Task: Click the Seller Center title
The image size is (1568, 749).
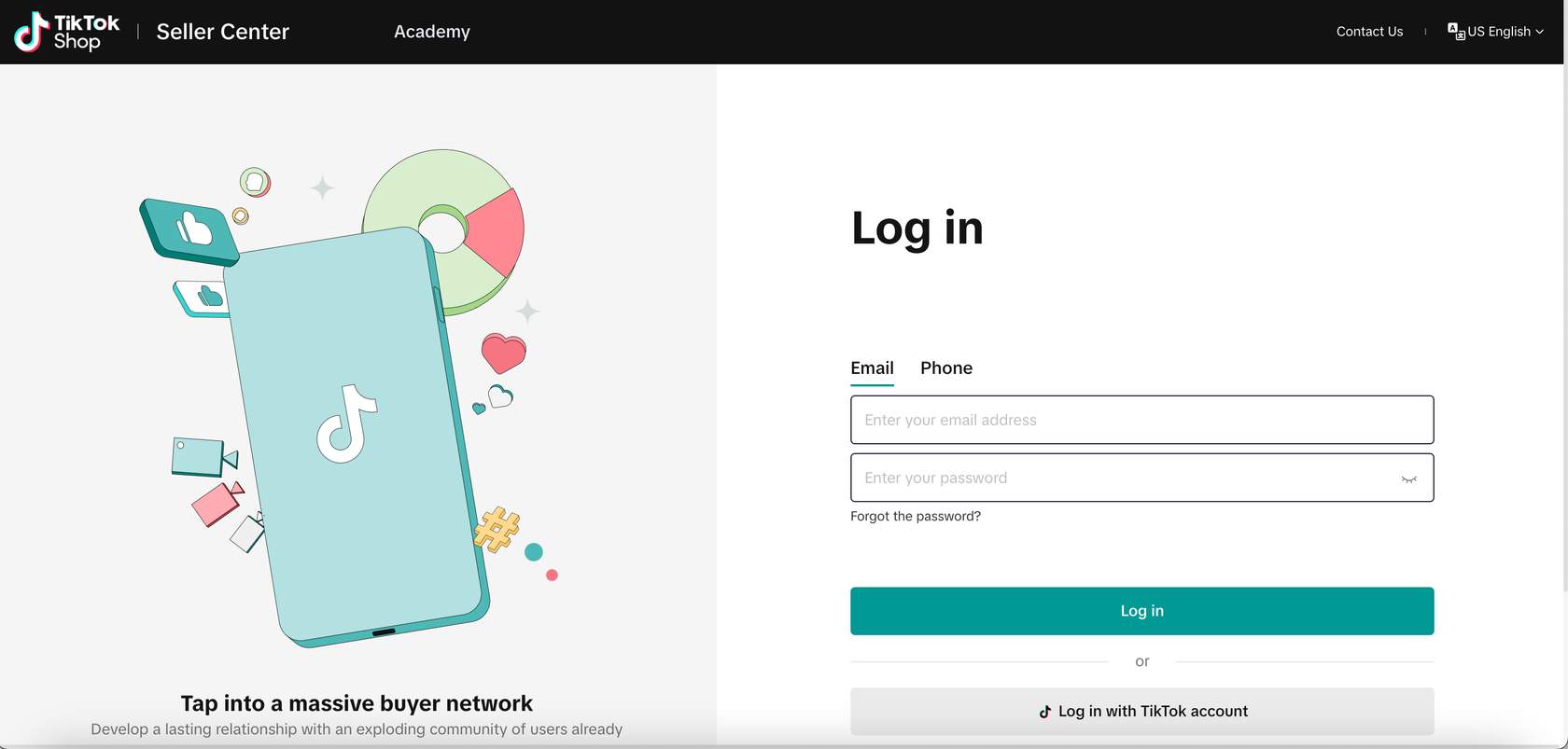Action: tap(223, 32)
